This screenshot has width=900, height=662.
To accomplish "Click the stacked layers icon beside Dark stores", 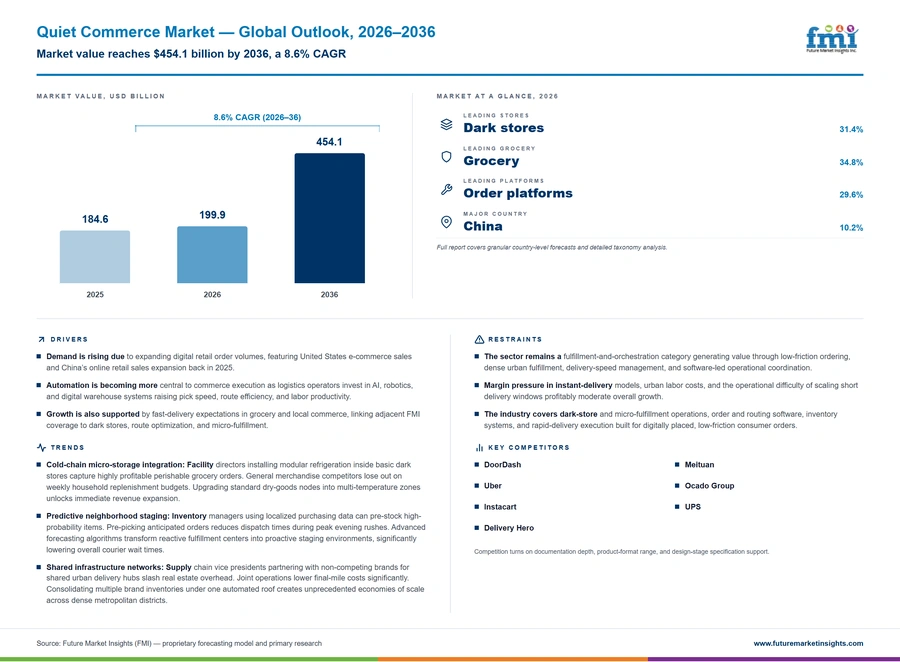I will (447, 124).
